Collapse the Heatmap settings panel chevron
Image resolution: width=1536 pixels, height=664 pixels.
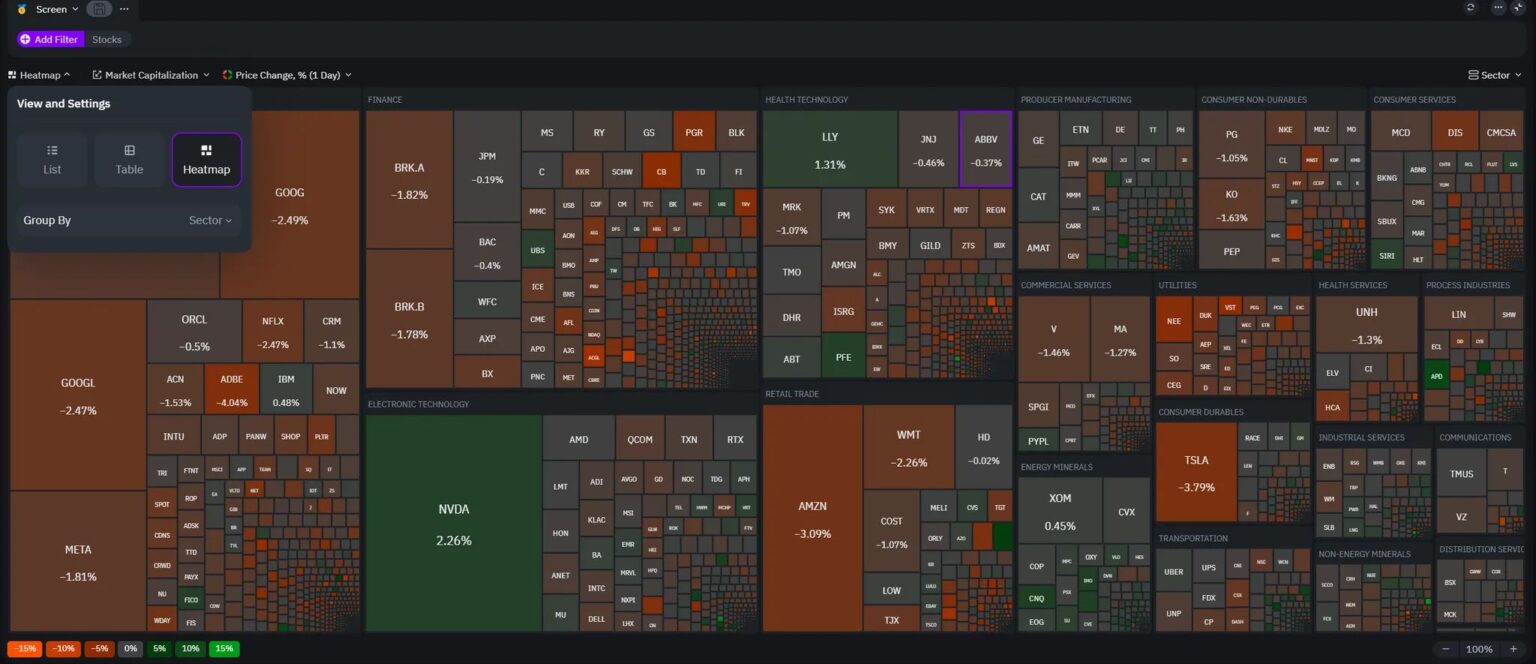[66, 74]
